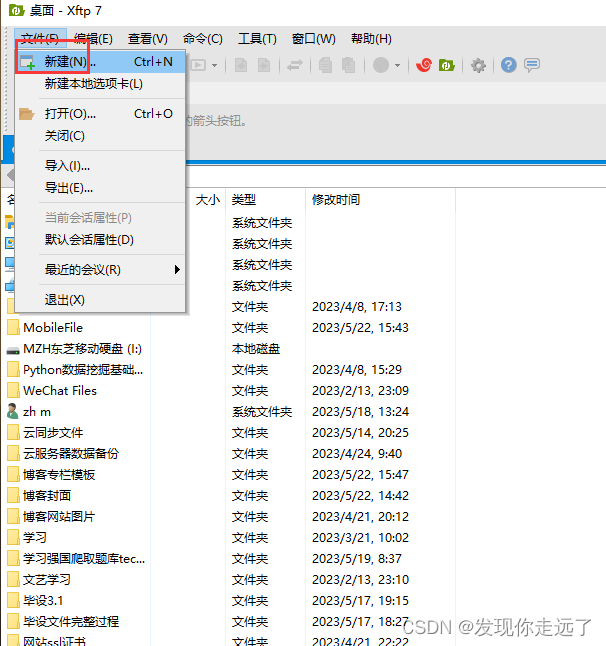
Task: Open dropdown arrow beside play toolbar icon
Action: click(x=215, y=65)
